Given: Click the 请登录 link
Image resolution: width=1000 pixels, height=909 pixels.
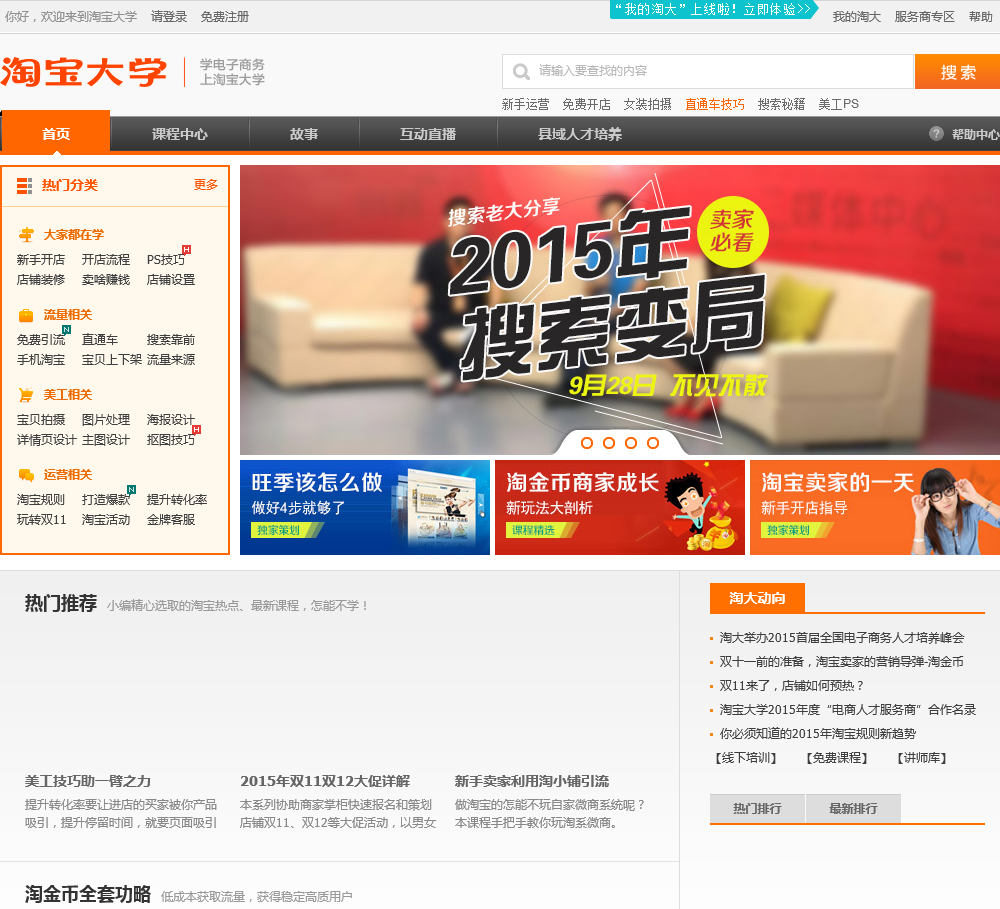Looking at the screenshot, I should pos(169,17).
